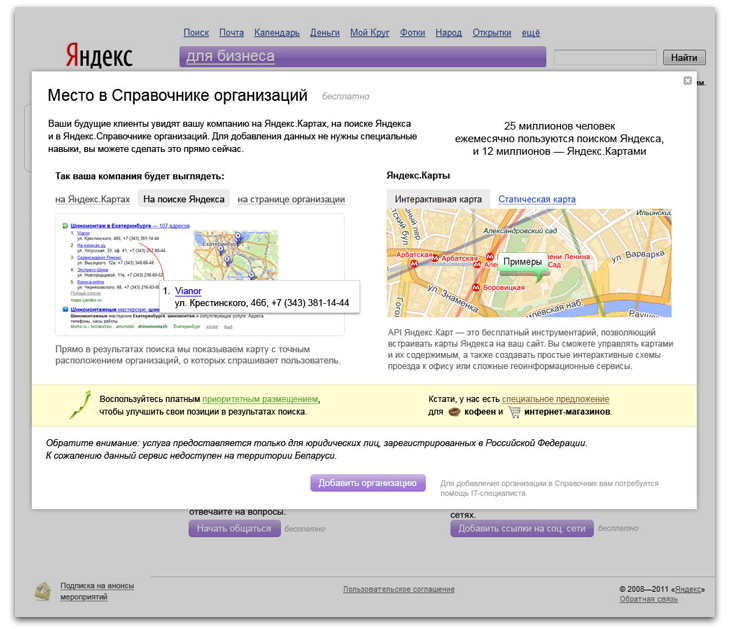
Task: Open the Vianor link in the callout
Action: pyautogui.click(x=188, y=291)
